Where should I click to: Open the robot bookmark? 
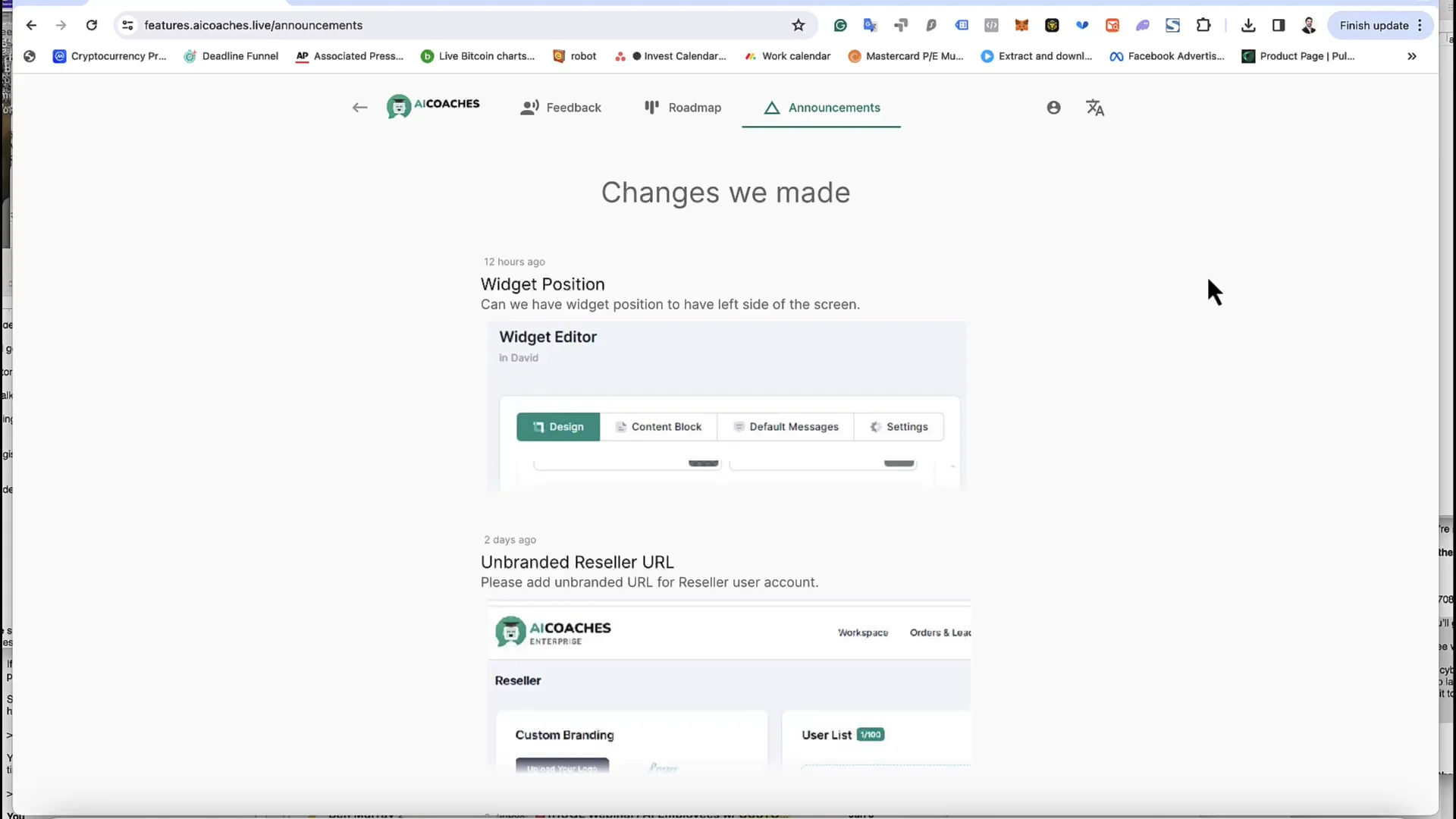click(x=575, y=56)
